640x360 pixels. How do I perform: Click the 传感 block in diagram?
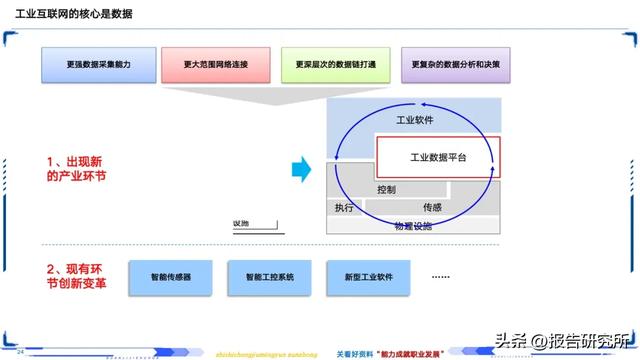pyautogui.click(x=432, y=207)
